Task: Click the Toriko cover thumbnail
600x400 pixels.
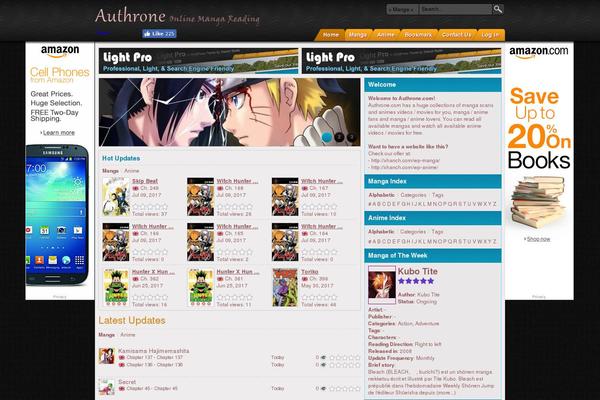Action: point(285,287)
